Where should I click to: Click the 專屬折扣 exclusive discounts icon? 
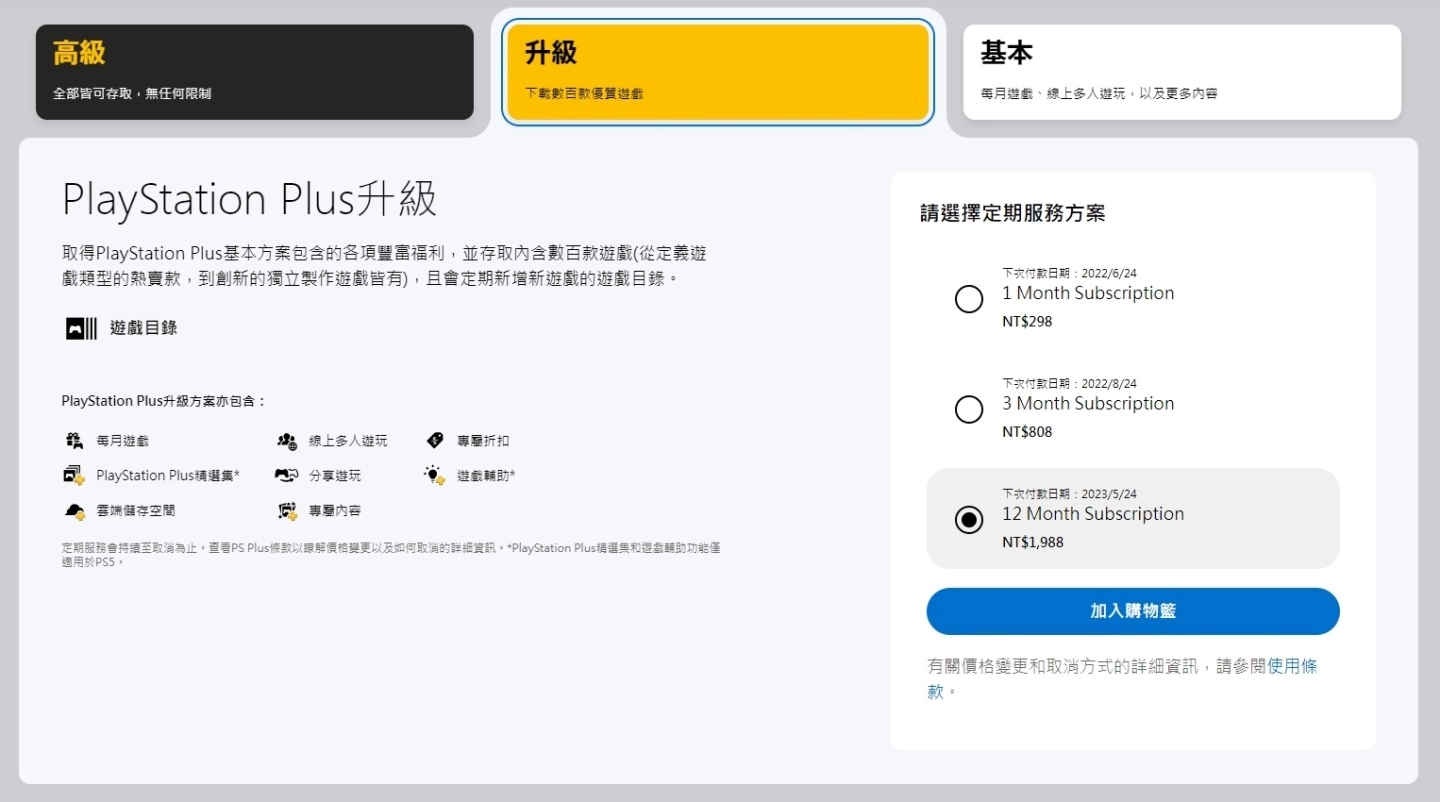pyautogui.click(x=436, y=440)
